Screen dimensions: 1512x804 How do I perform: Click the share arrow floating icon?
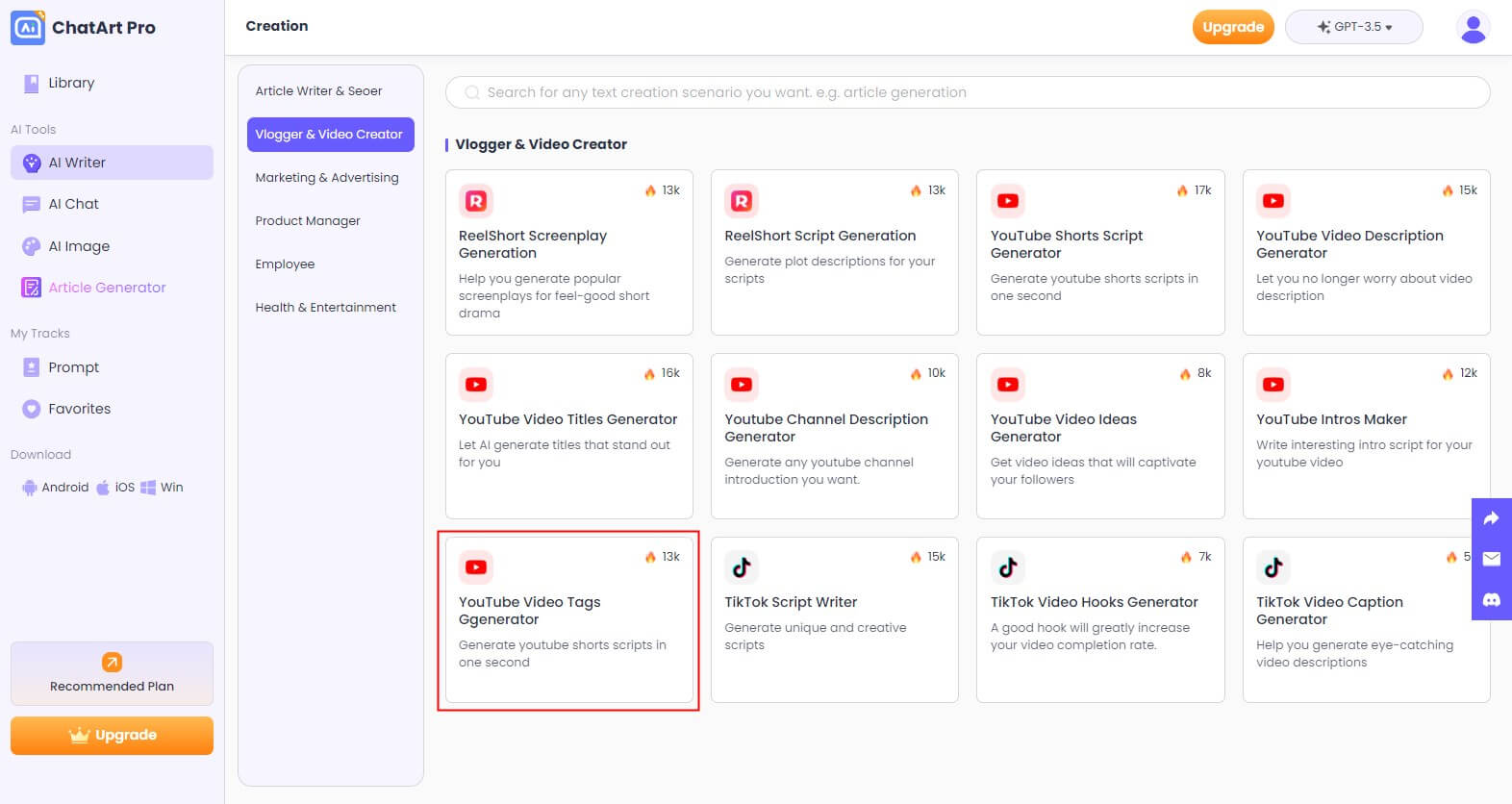[1491, 518]
